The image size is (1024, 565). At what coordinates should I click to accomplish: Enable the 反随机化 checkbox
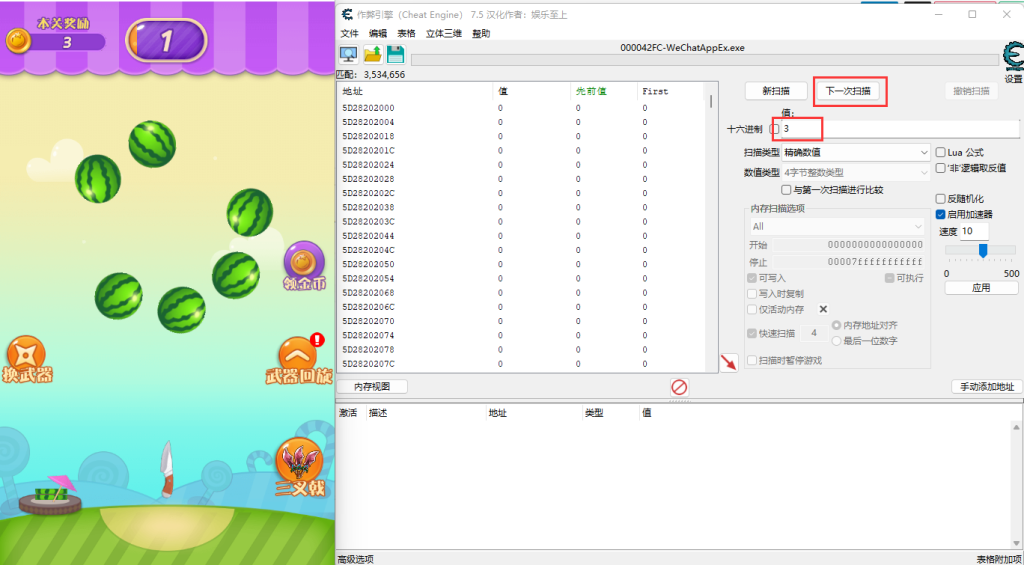coord(940,199)
